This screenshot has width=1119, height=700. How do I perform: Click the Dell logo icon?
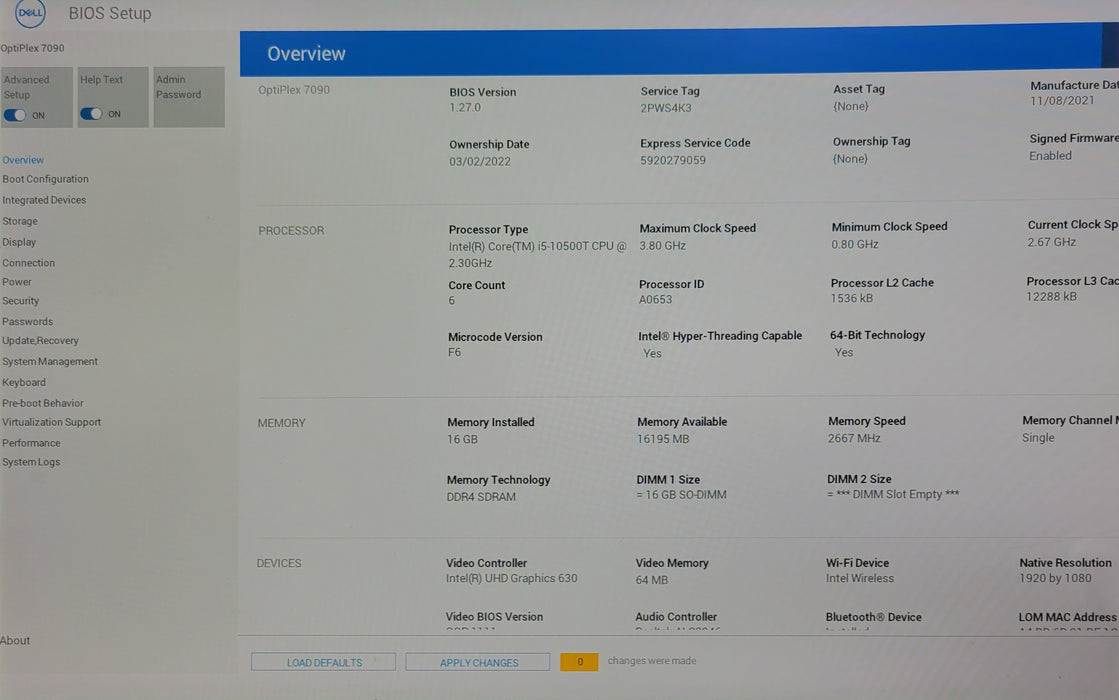click(x=30, y=13)
